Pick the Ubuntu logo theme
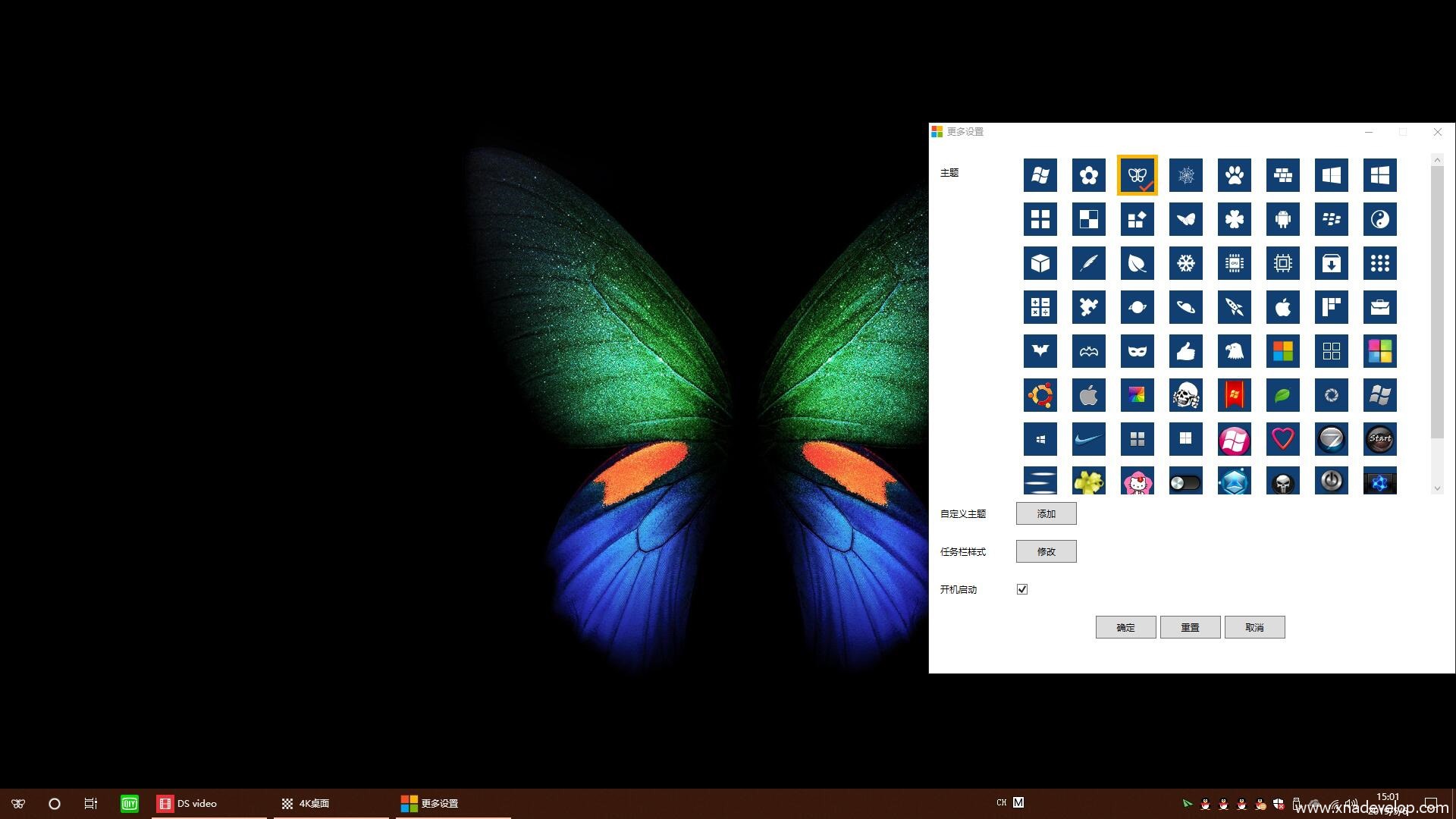Screen dimensions: 1456x819 [1040, 395]
